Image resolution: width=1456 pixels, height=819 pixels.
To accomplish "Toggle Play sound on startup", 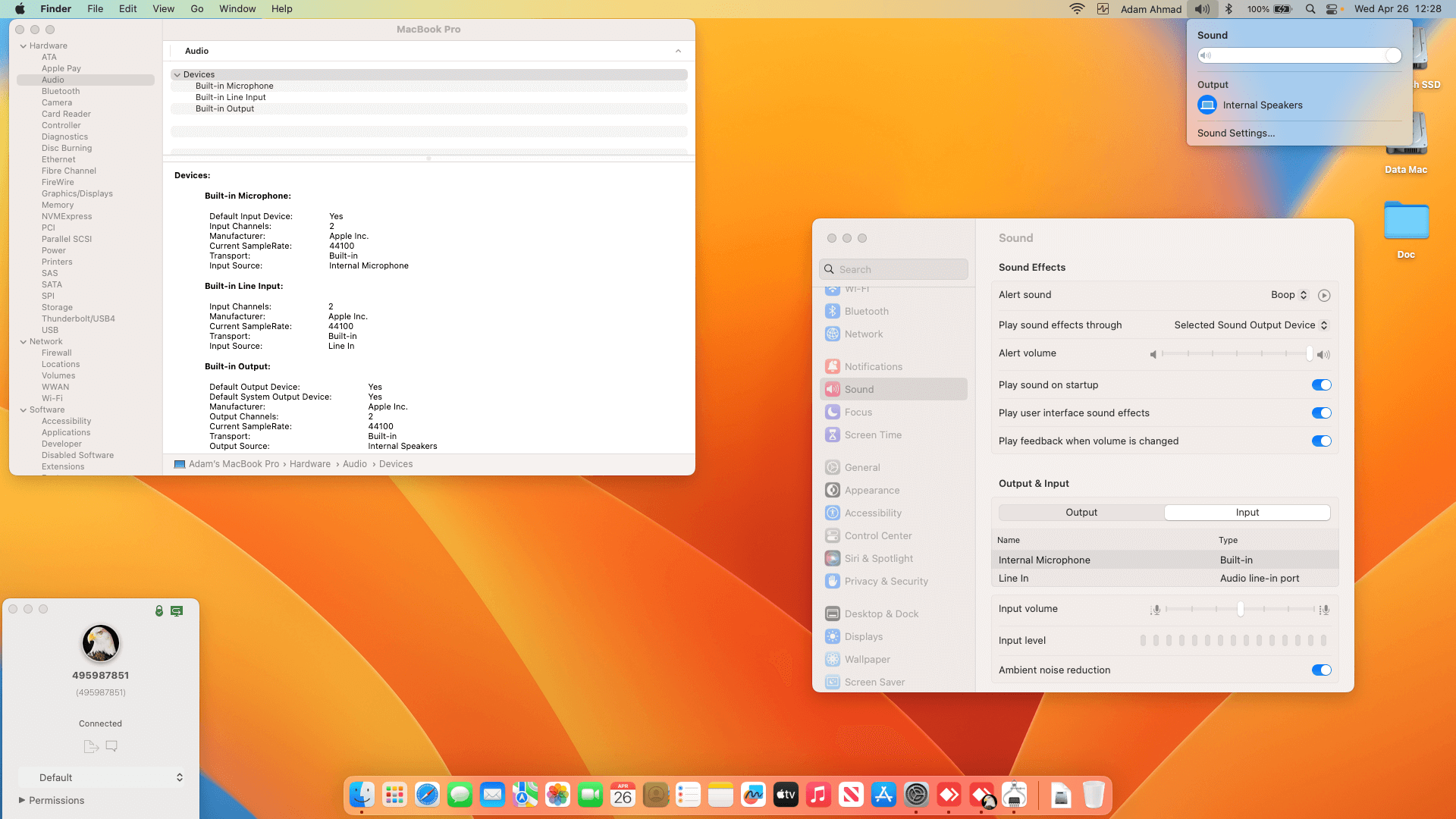I will pyautogui.click(x=1322, y=385).
